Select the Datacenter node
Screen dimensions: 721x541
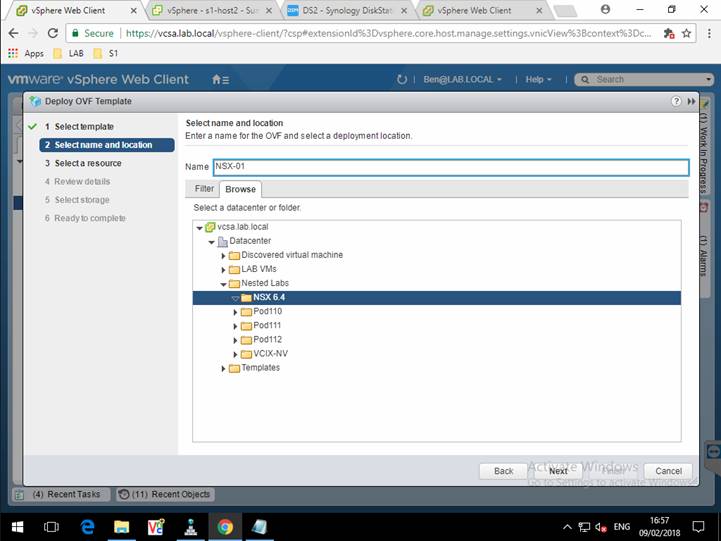[250, 241]
